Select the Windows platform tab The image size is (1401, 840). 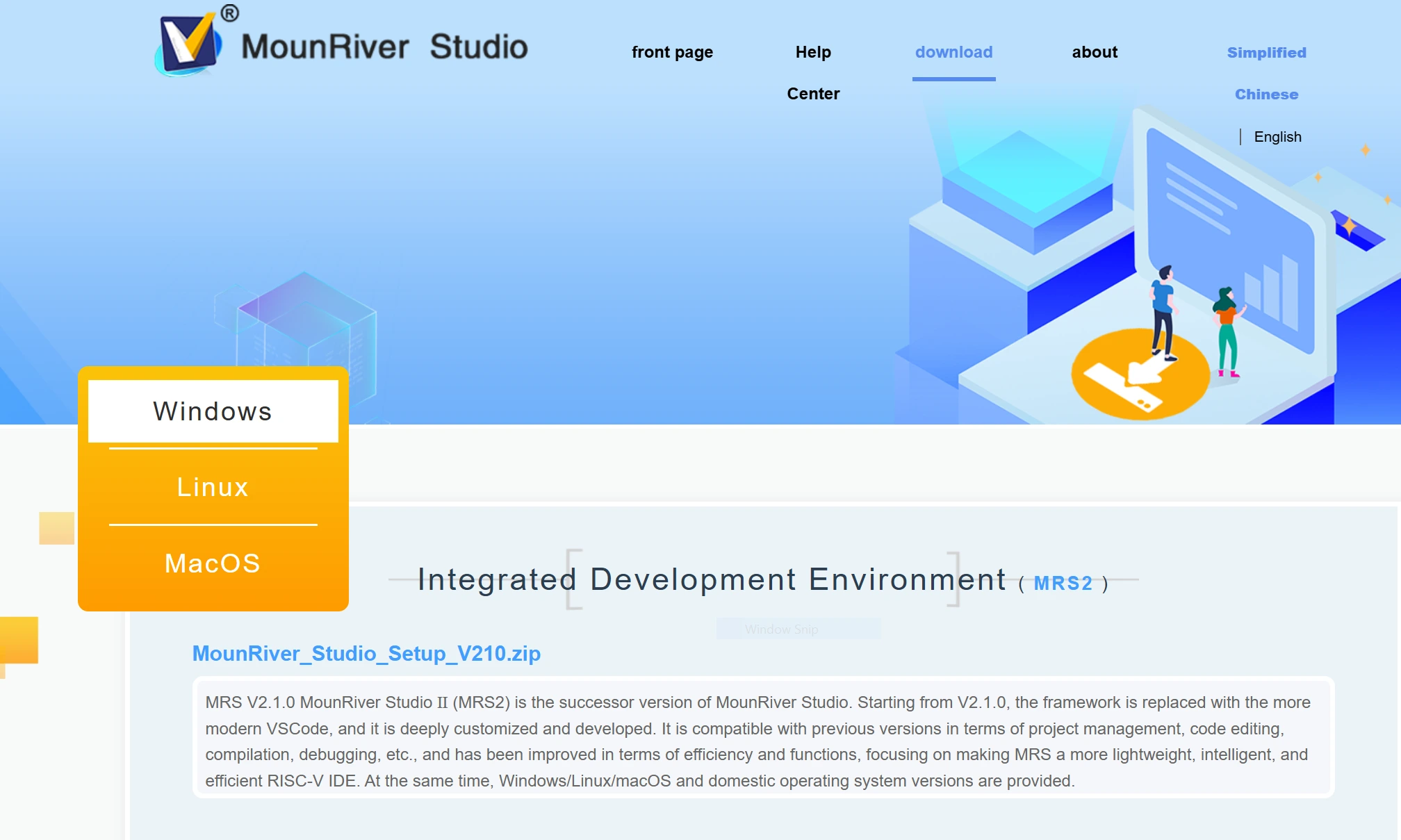pos(213,411)
